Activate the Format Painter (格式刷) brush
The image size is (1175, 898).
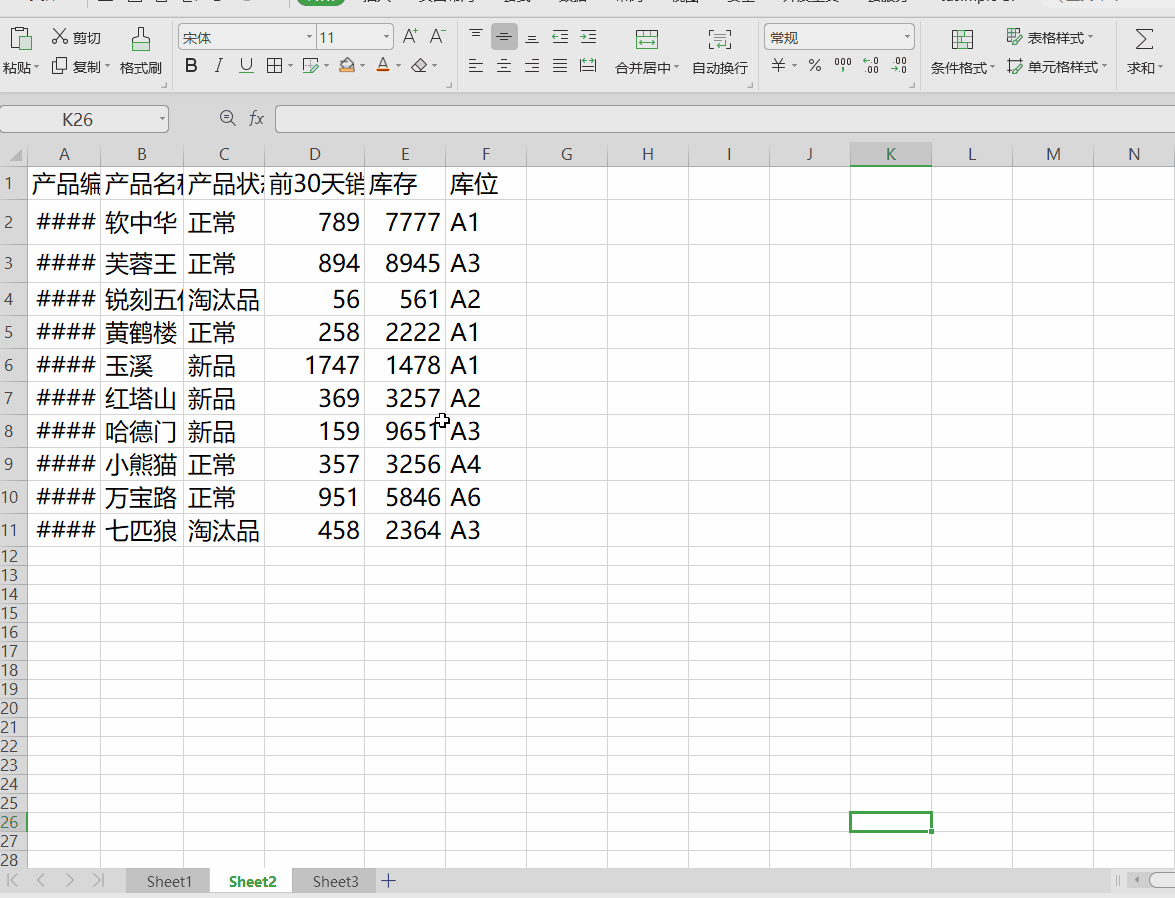pyautogui.click(x=141, y=51)
